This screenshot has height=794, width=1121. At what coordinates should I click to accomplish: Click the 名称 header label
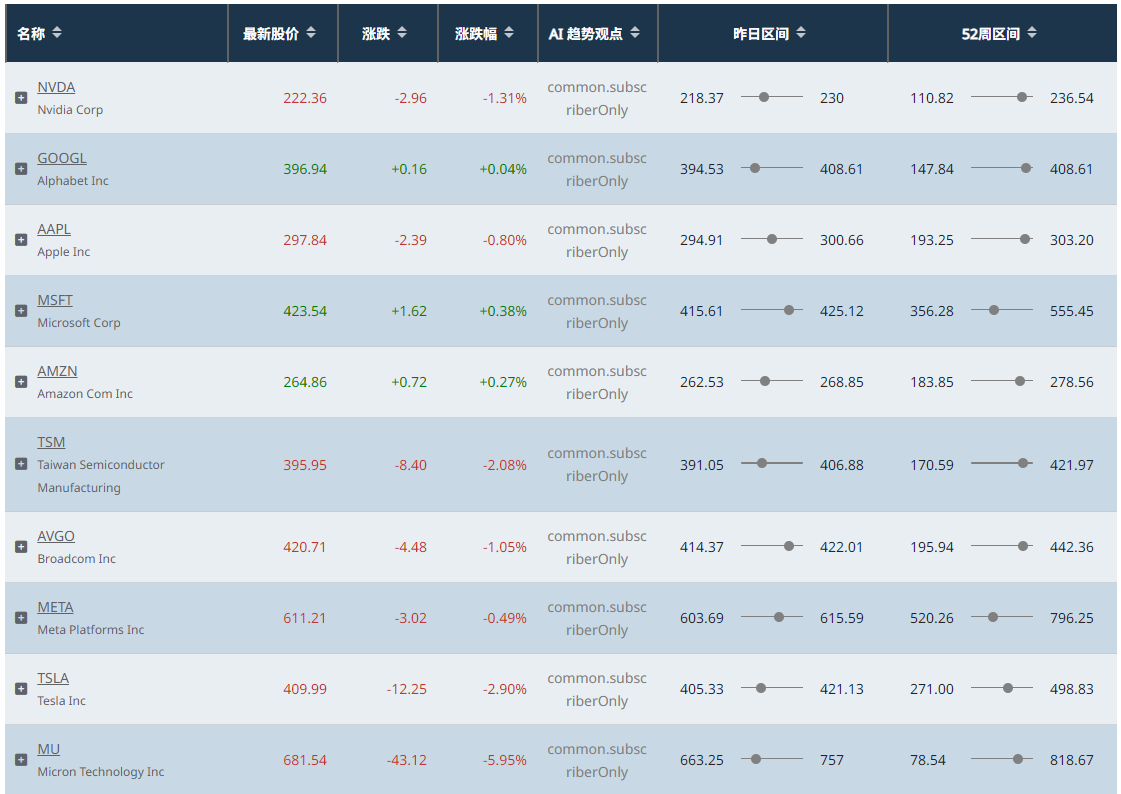click(x=31, y=34)
